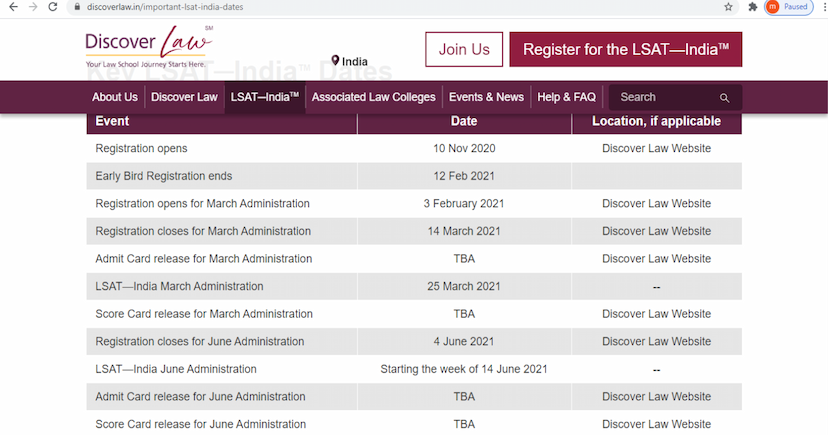Open the Discover Law menu item
The height and width of the screenshot is (435, 828).
click(x=184, y=97)
